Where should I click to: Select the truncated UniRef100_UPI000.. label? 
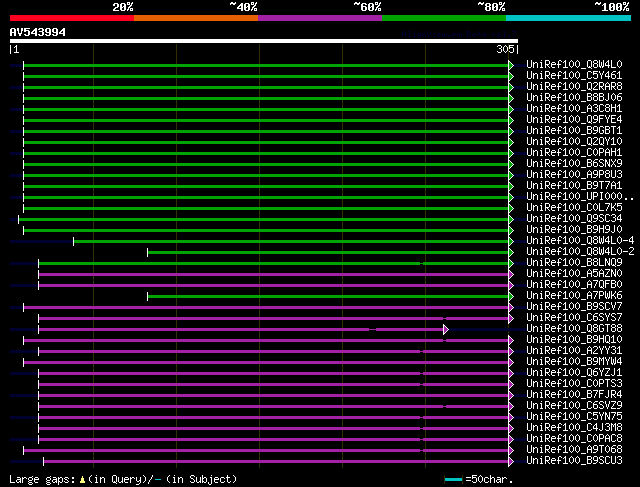pos(580,196)
